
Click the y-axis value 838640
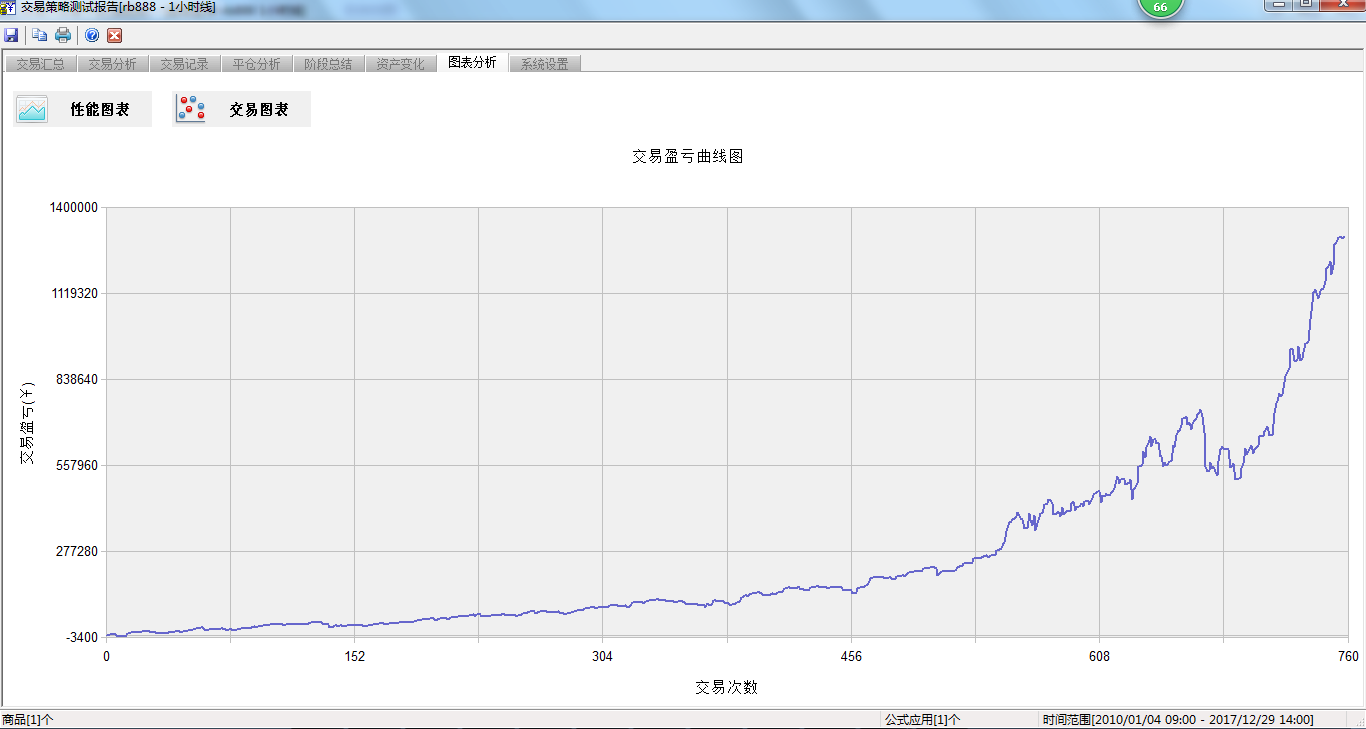coord(76,379)
